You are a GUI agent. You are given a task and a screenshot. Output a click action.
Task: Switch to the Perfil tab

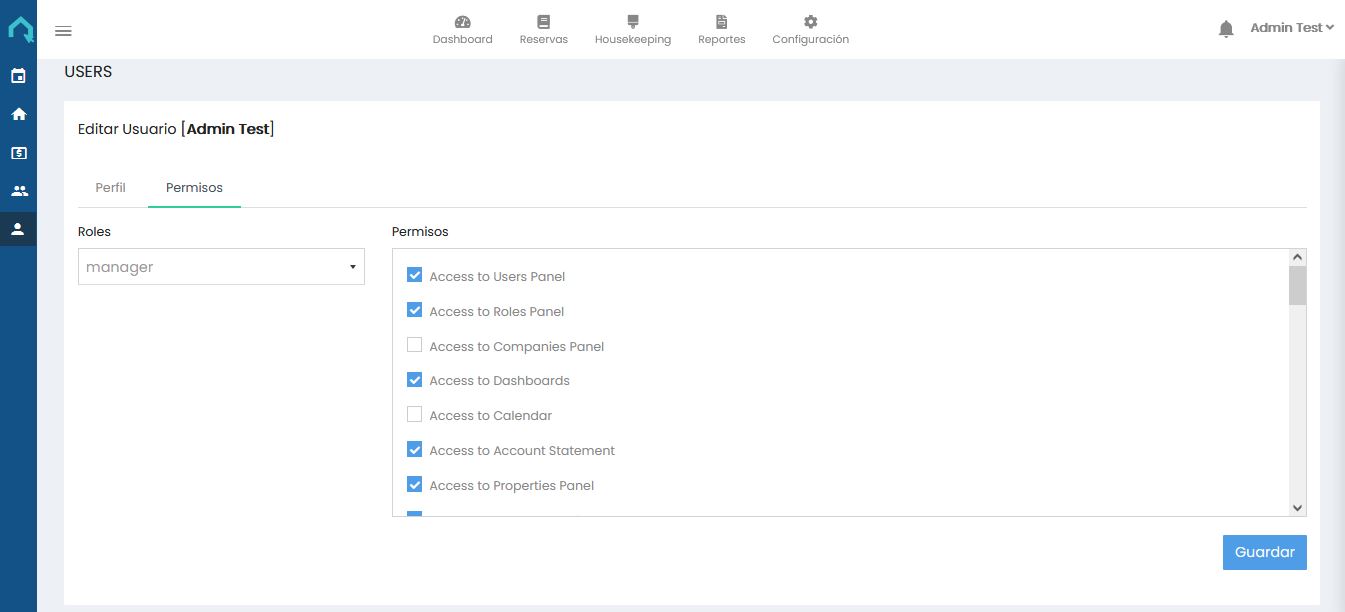pos(110,187)
